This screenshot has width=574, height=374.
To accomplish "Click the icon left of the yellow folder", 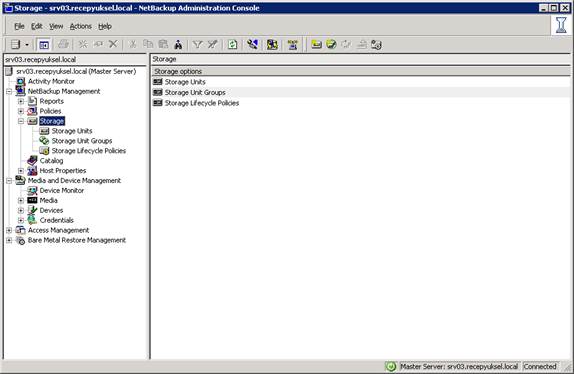I will coord(292,45).
